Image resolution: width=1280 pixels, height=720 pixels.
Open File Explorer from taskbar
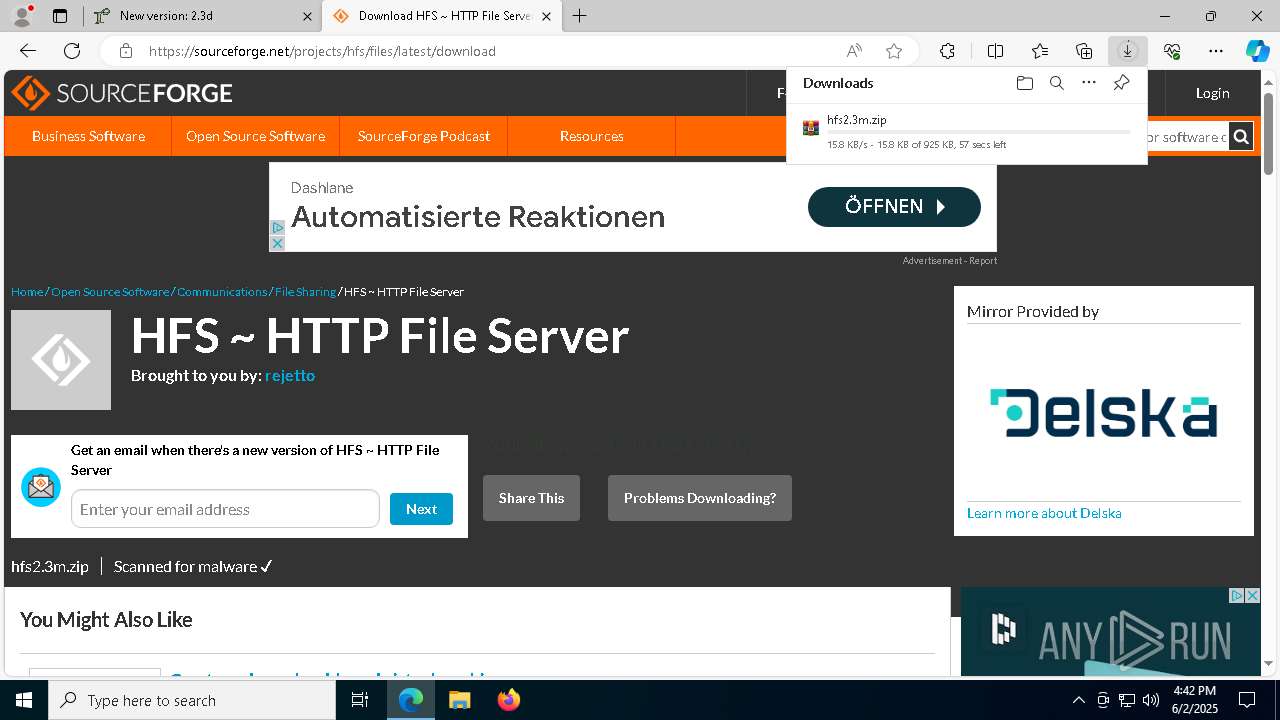459,700
